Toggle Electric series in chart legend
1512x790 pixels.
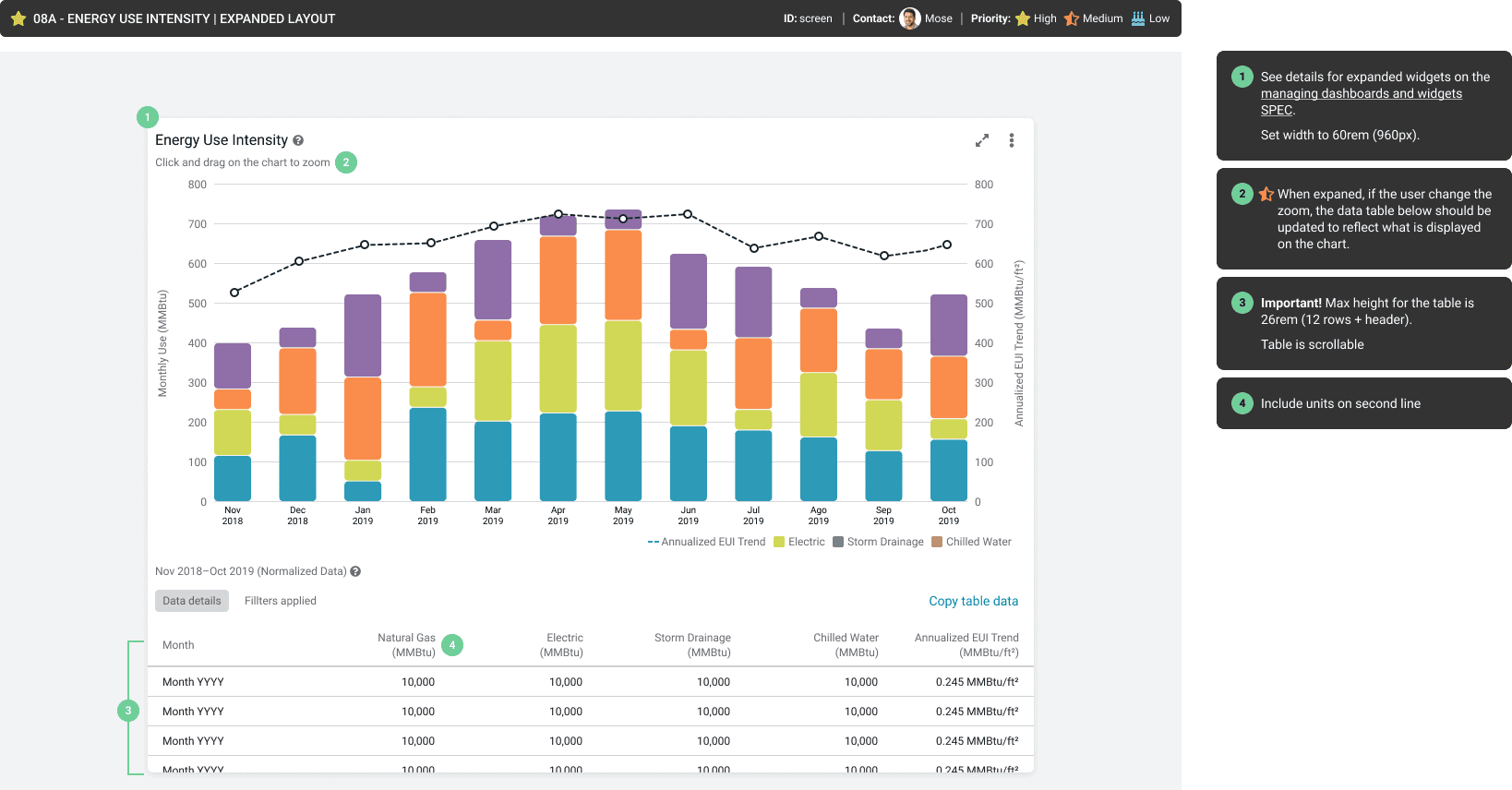[799, 542]
